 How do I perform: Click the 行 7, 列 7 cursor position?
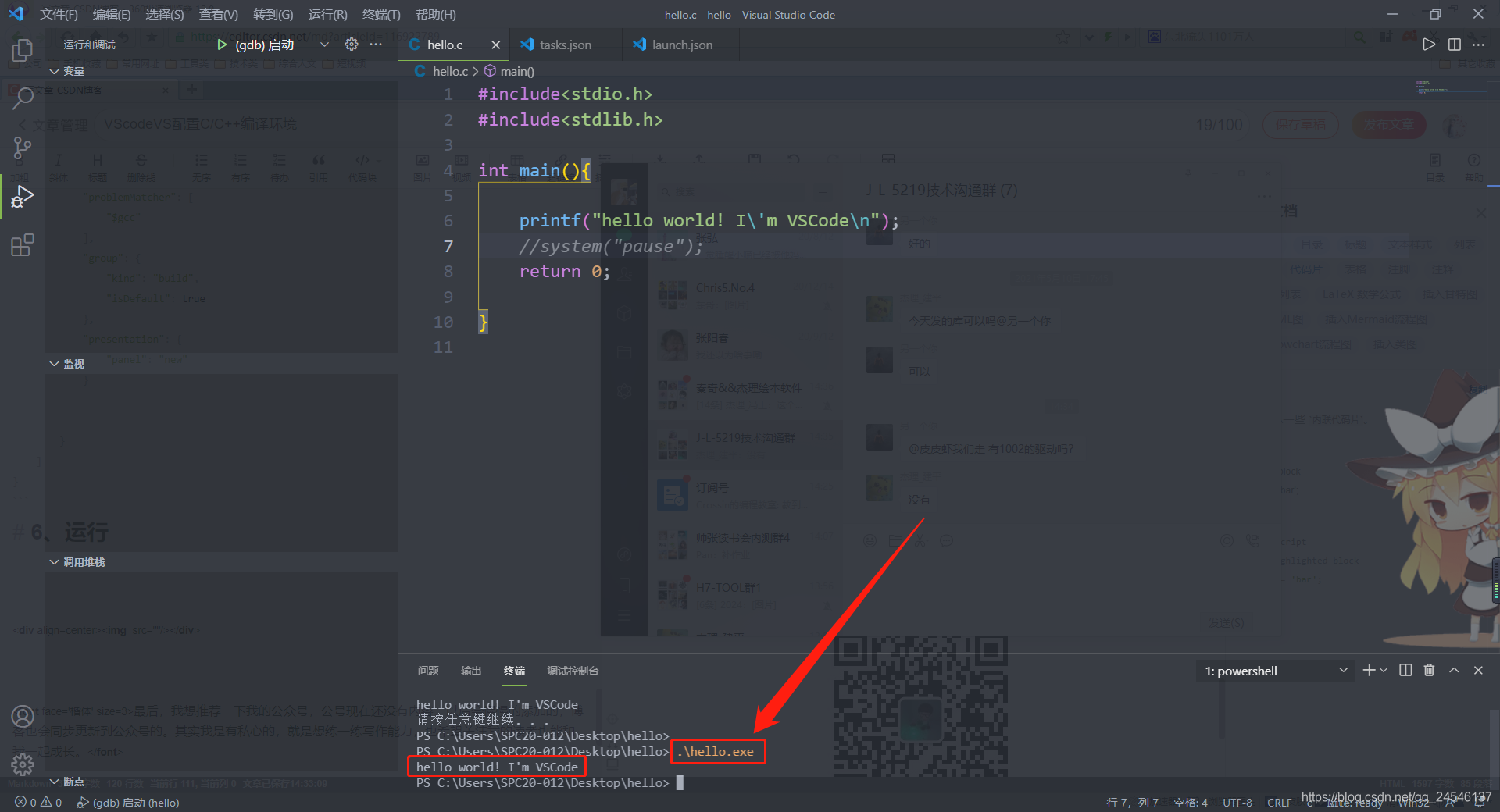[1132, 803]
